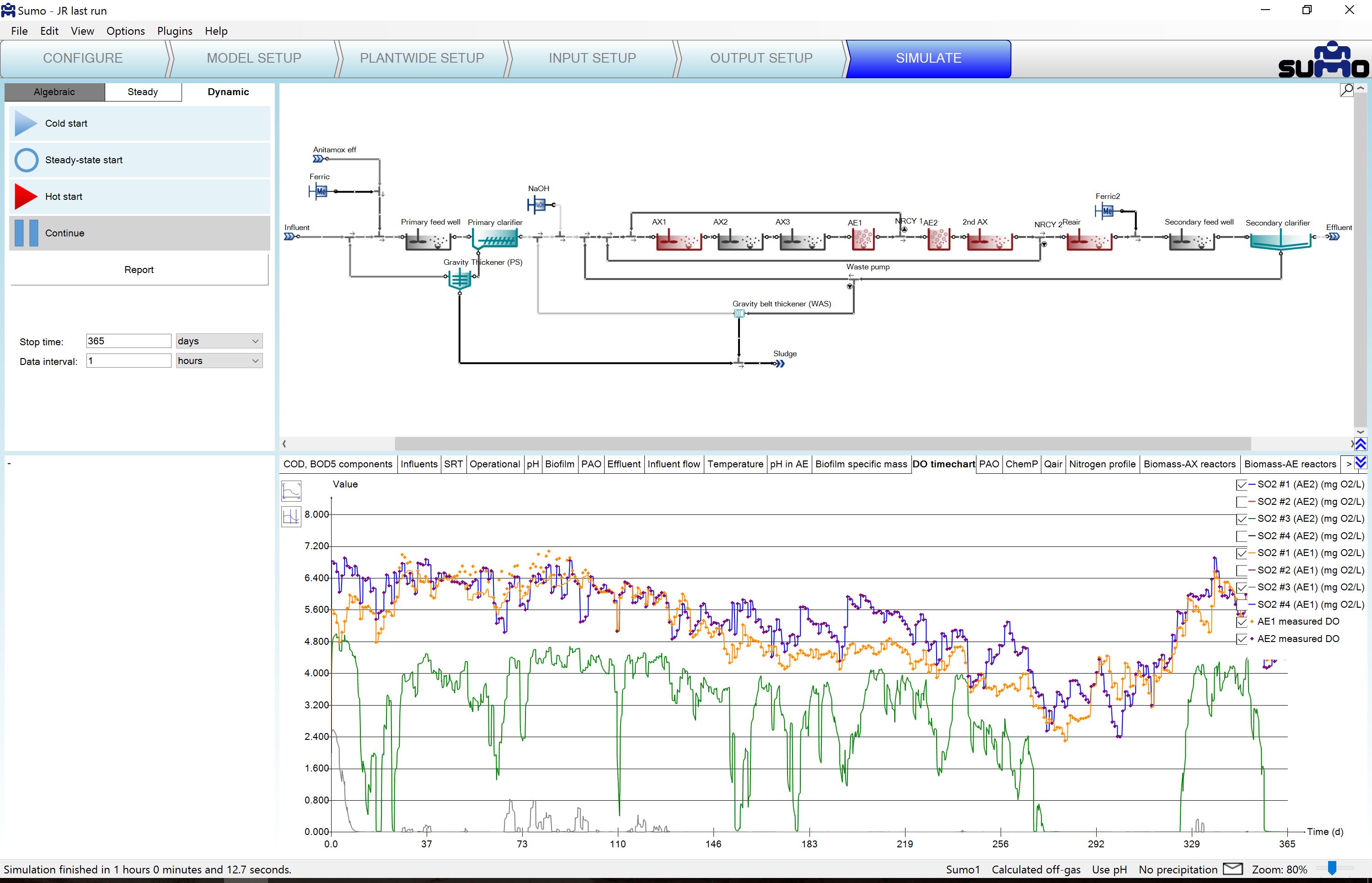Adjust the zoom slider handle
This screenshot has width=1372, height=883.
tap(1332, 868)
